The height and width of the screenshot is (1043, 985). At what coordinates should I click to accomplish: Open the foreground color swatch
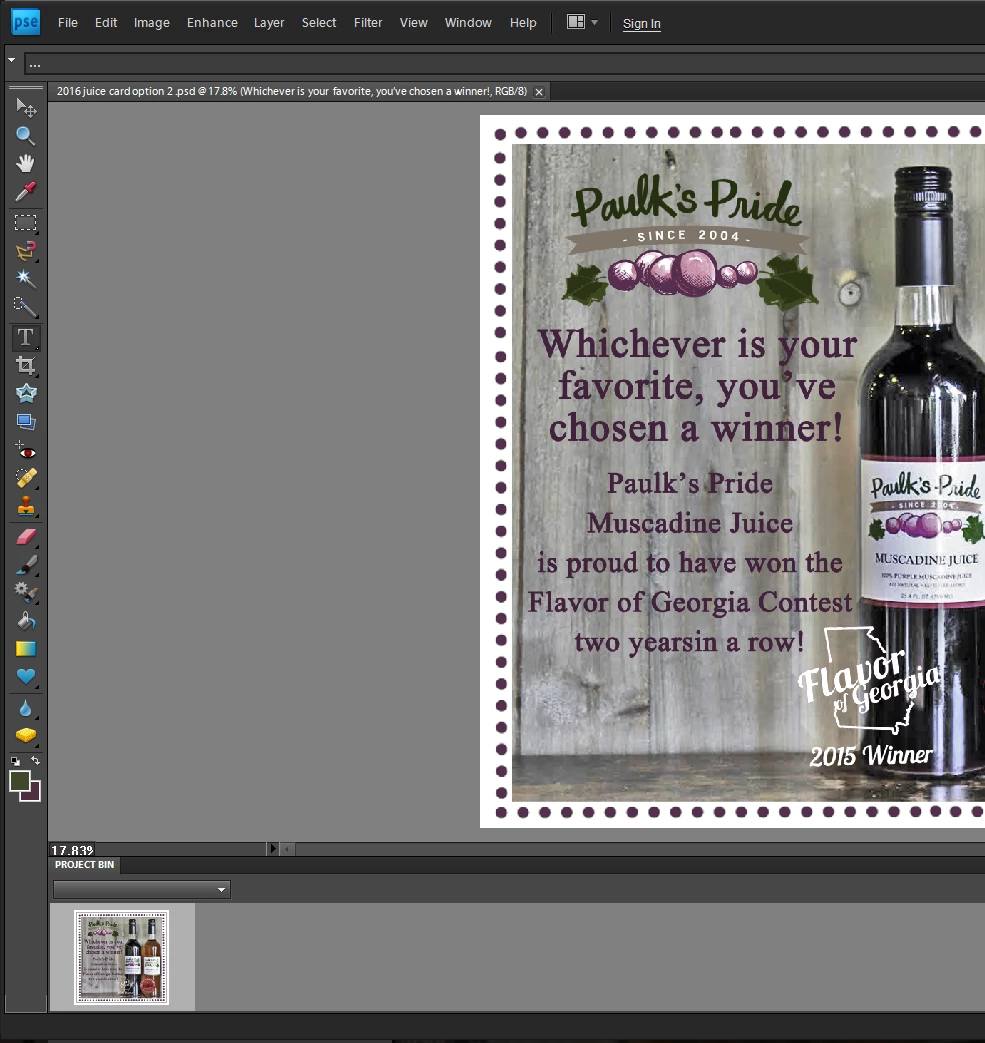[x=19, y=781]
